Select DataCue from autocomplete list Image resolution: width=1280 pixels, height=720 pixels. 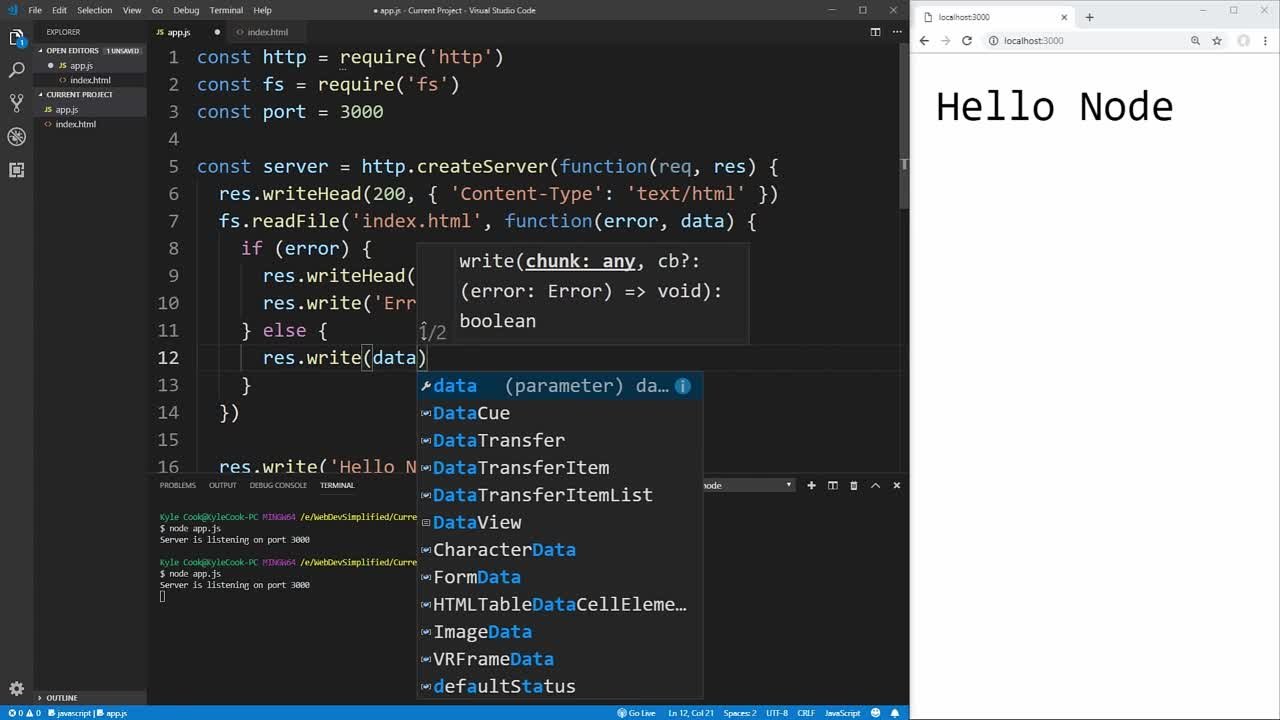(560, 413)
